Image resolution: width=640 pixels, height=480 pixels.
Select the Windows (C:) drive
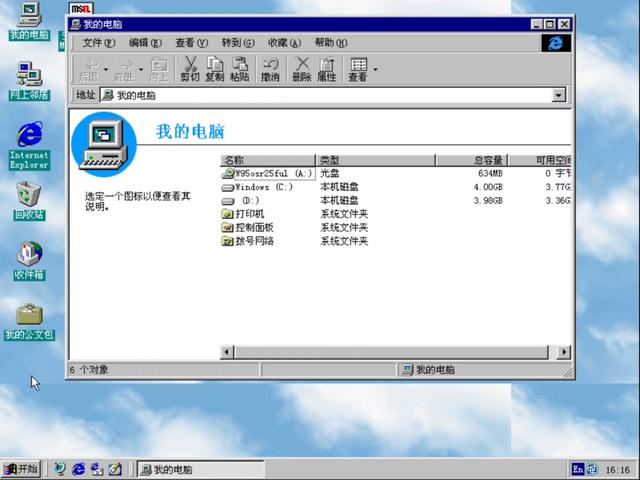click(257, 187)
